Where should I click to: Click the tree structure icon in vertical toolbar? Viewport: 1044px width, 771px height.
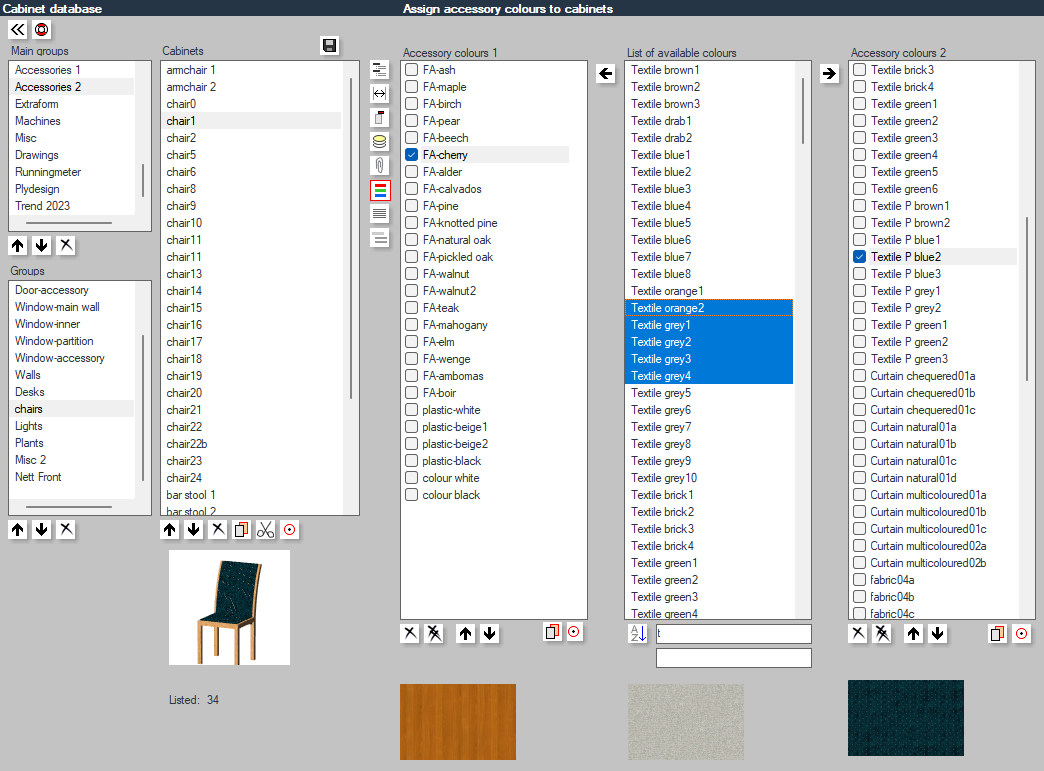pyautogui.click(x=380, y=69)
